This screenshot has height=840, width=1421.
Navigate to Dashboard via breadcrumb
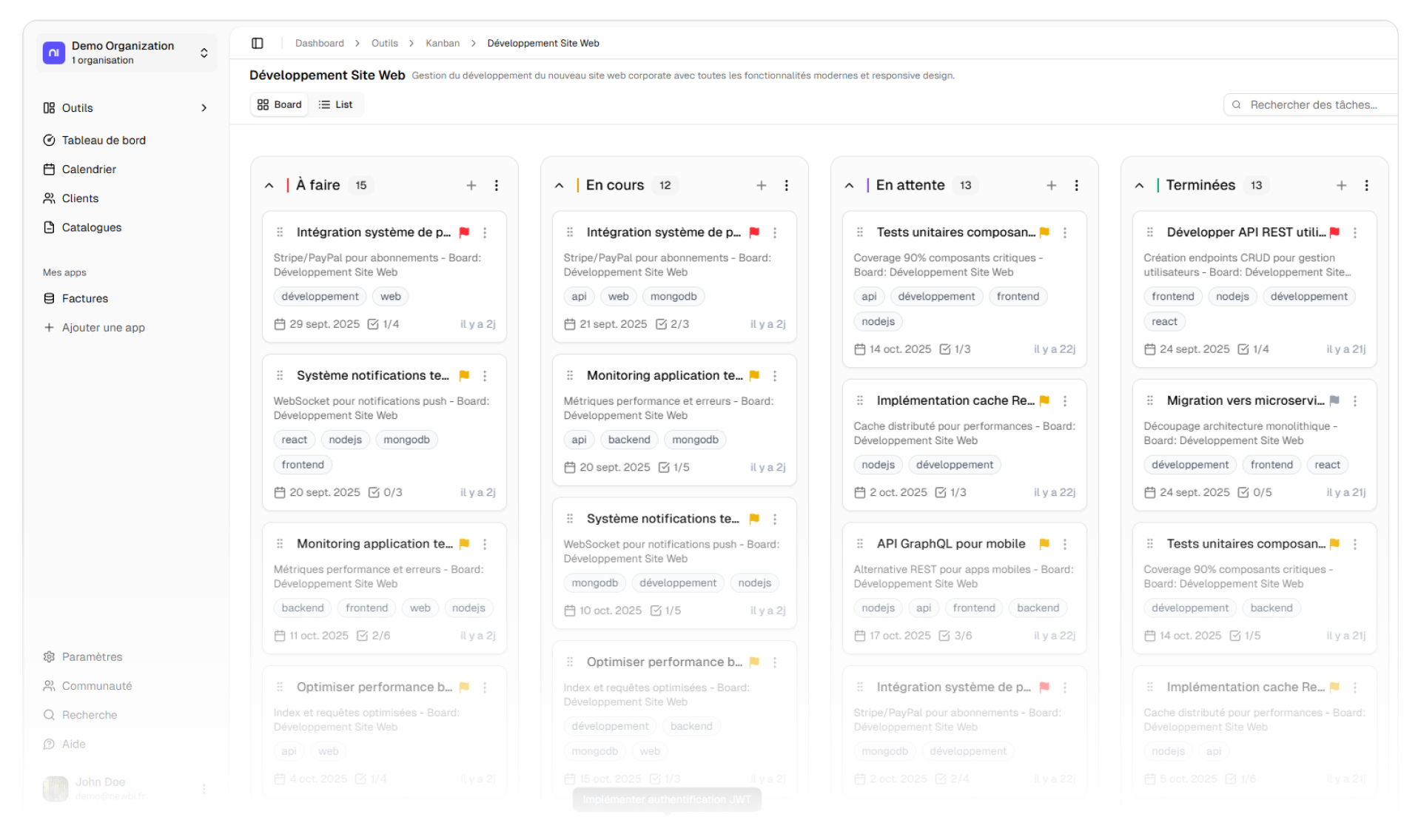pos(320,43)
